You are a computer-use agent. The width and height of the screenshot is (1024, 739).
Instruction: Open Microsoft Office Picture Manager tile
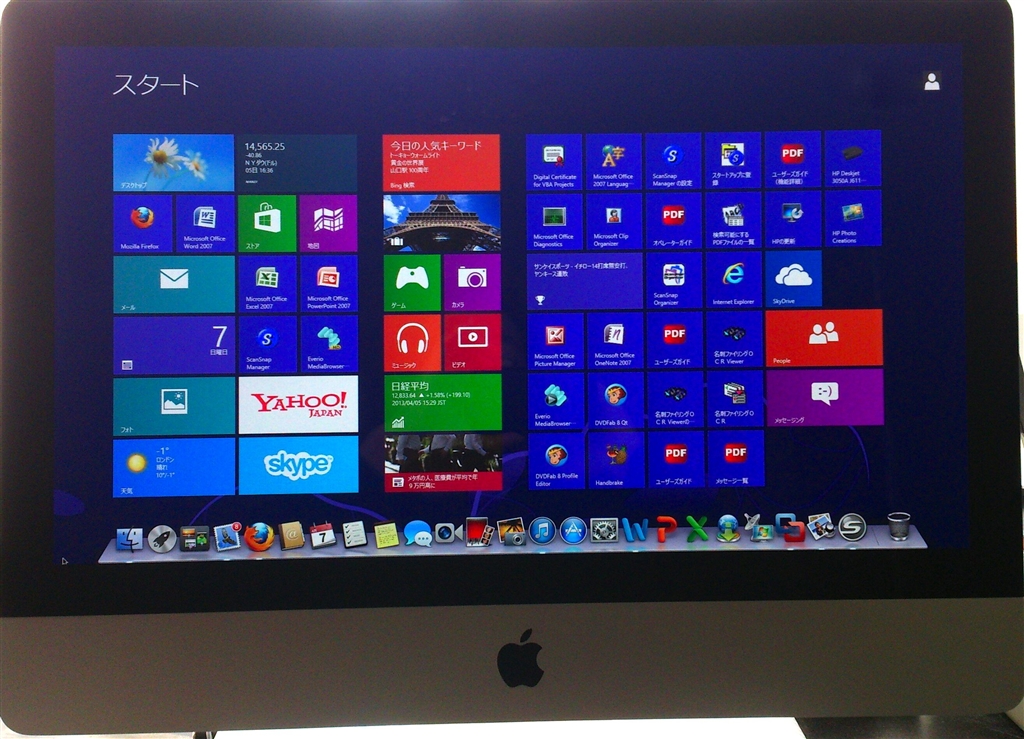[555, 341]
